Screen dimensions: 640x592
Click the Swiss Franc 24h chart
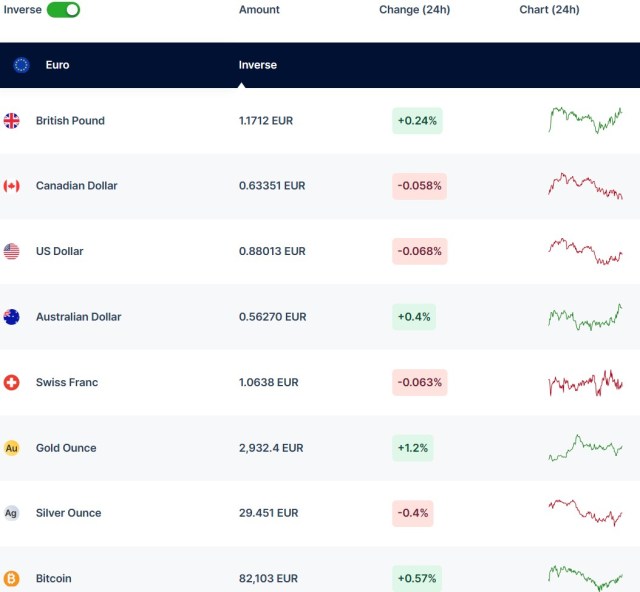pyautogui.click(x=585, y=382)
